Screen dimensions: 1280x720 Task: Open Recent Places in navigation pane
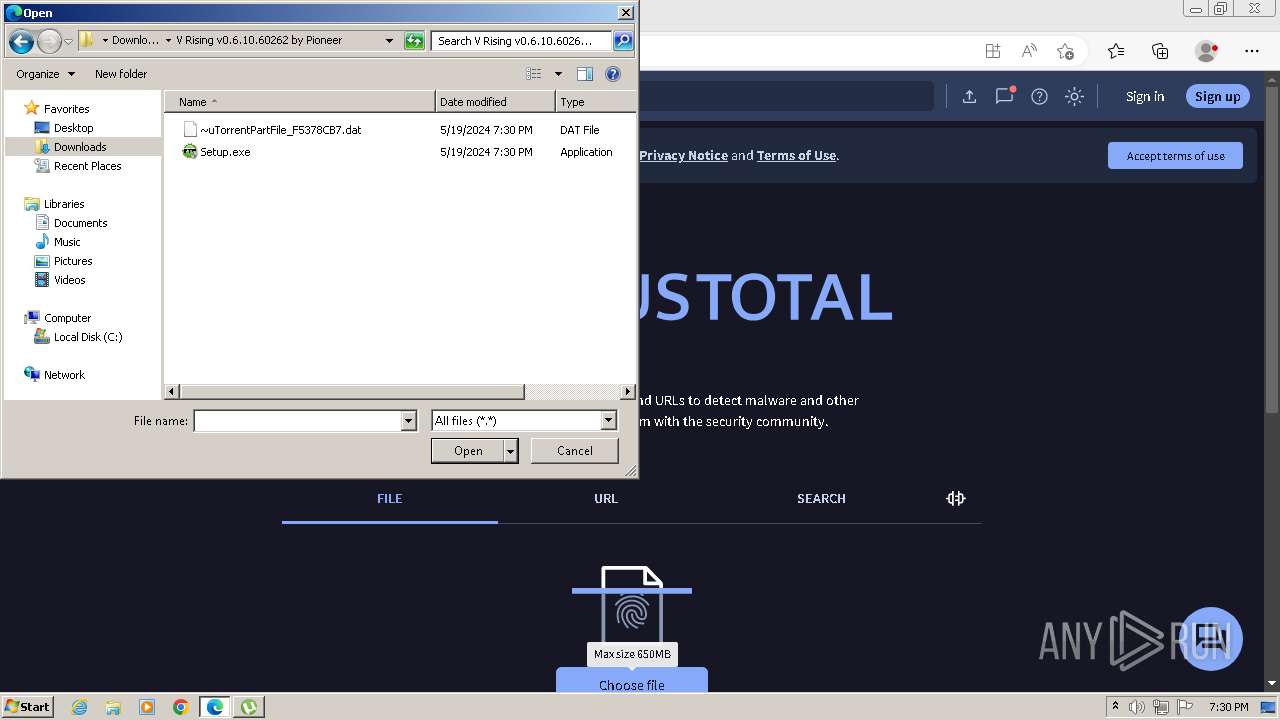pos(87,166)
